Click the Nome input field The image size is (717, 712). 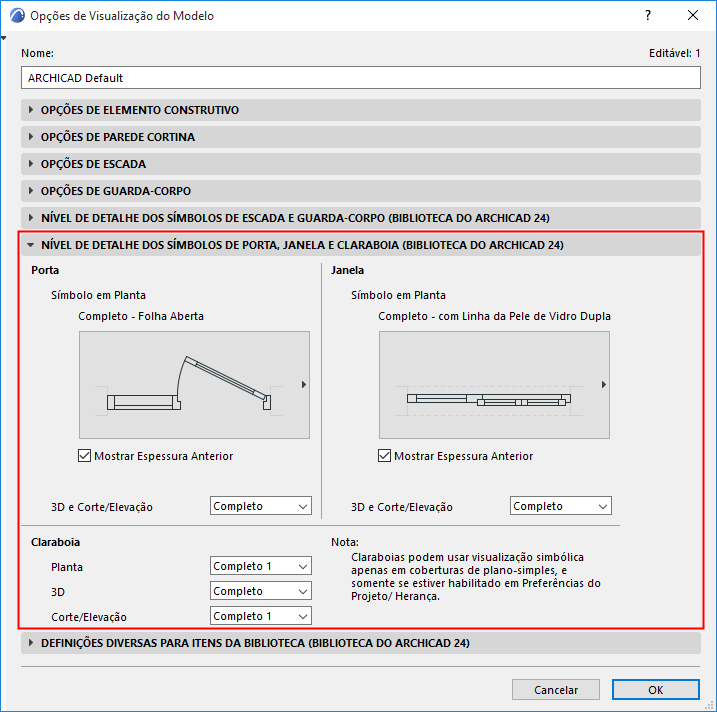coord(361,78)
